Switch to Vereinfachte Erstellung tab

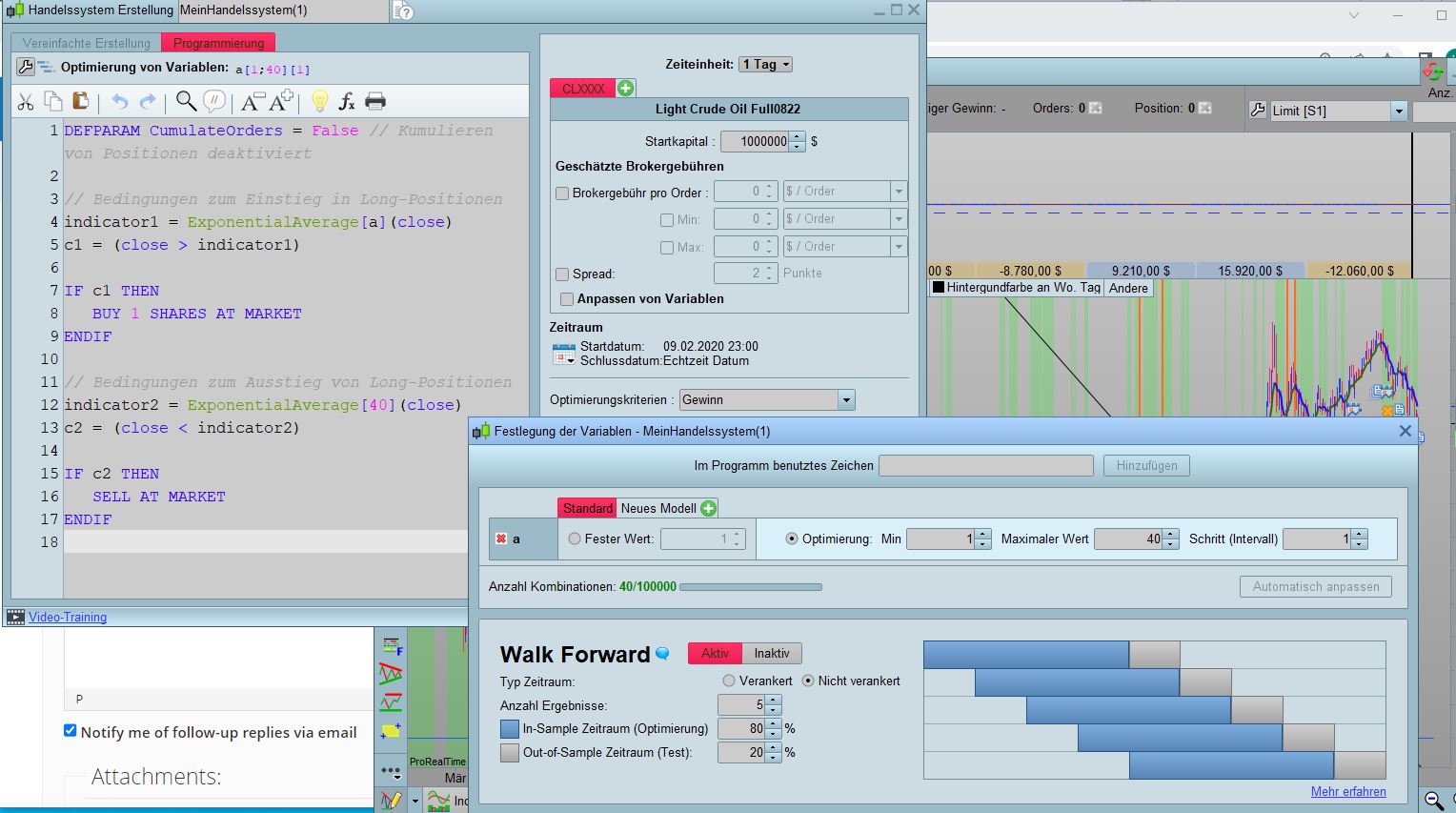tap(86, 43)
